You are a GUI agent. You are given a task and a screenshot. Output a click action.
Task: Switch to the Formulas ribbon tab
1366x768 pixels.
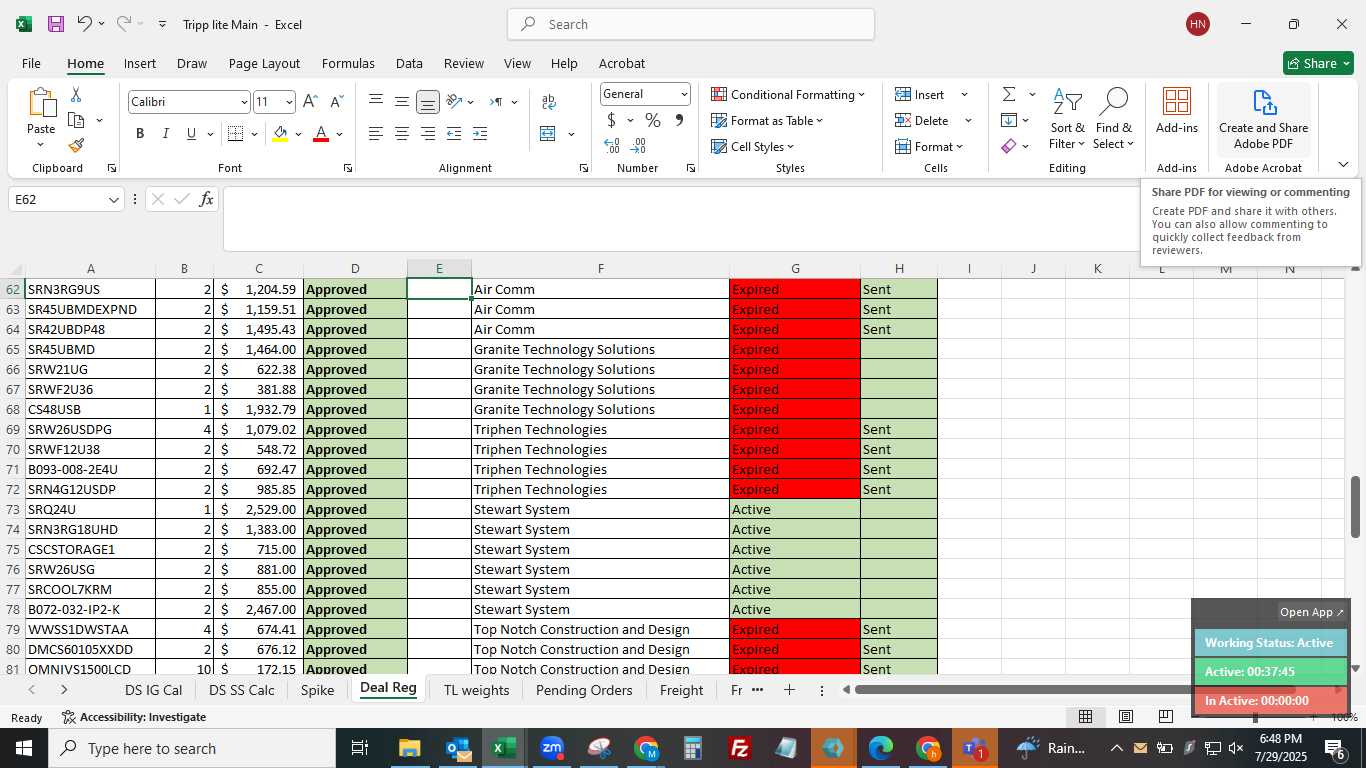click(348, 63)
